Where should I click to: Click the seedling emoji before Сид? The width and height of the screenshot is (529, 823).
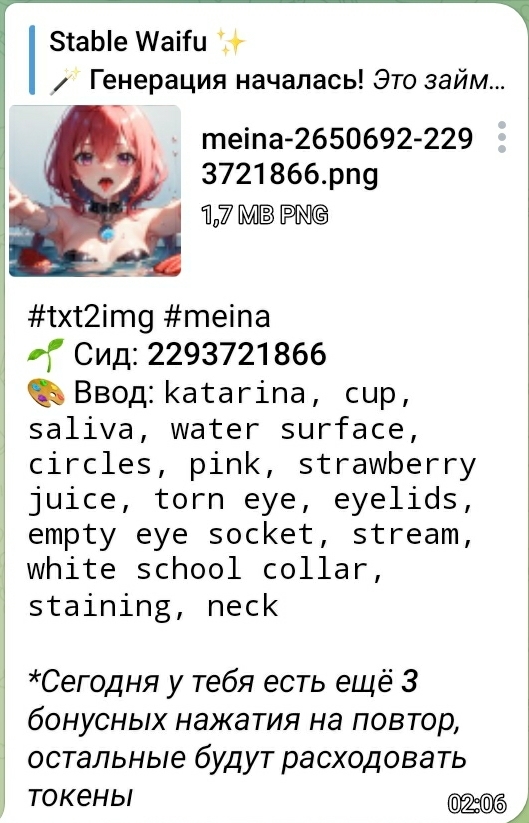tap(46, 355)
